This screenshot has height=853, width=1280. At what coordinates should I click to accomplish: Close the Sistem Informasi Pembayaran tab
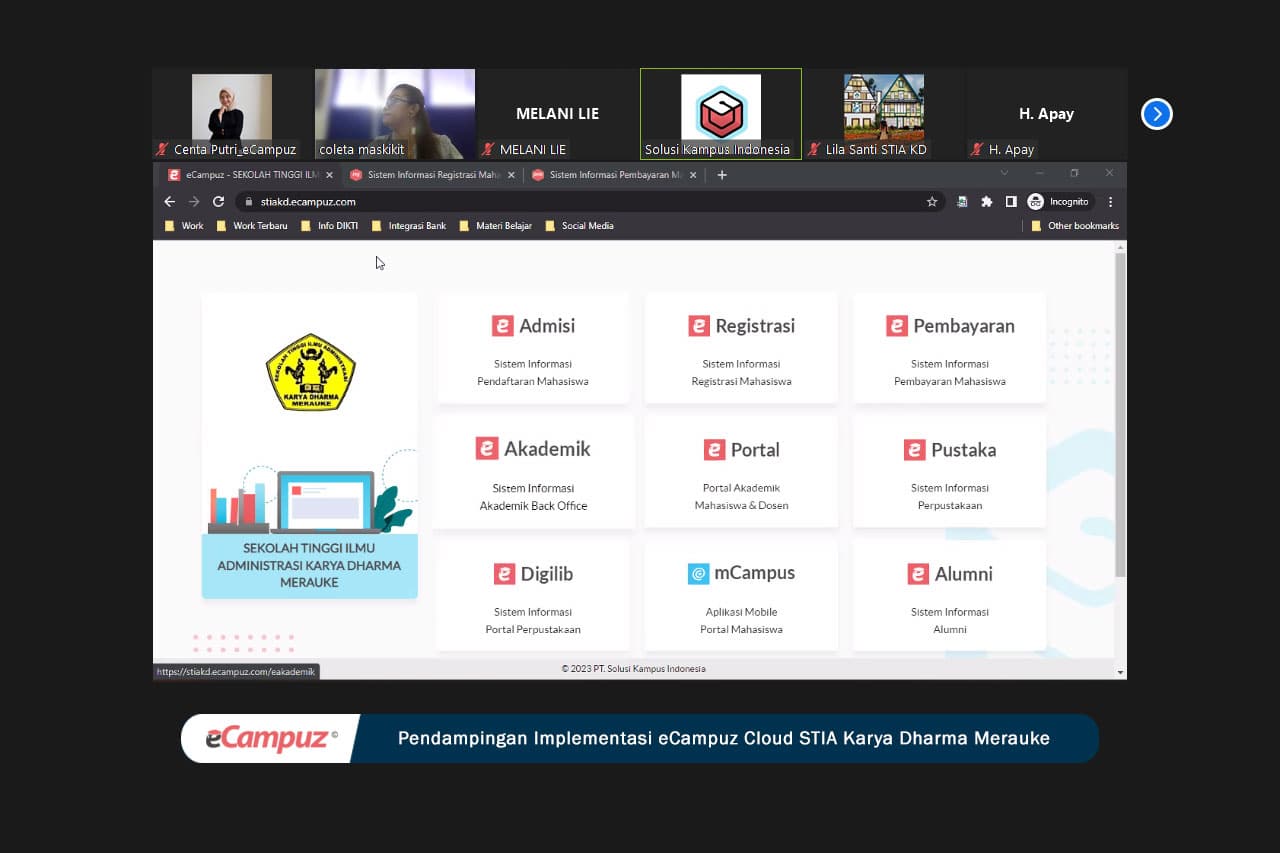click(693, 175)
